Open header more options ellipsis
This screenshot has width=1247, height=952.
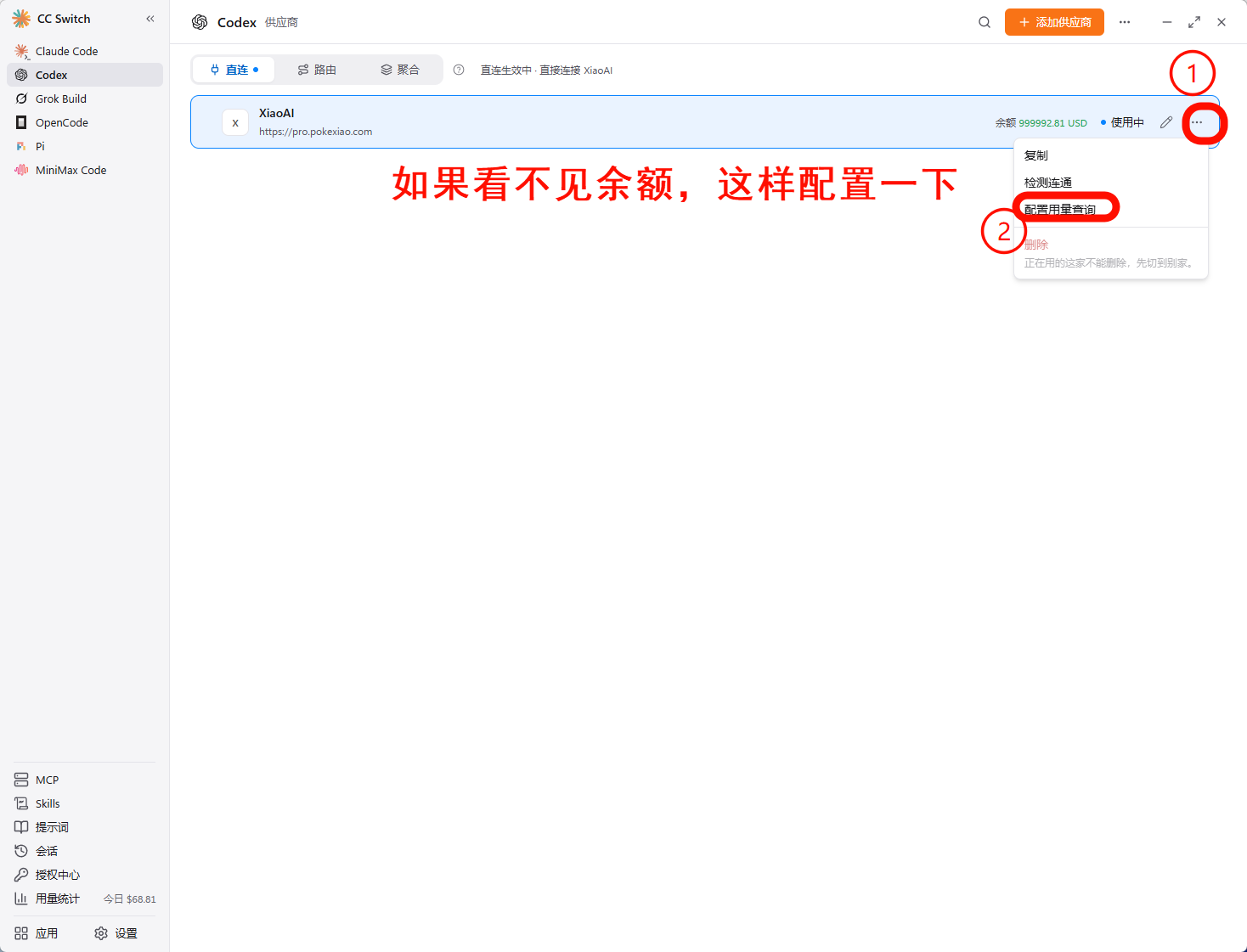click(x=1125, y=22)
